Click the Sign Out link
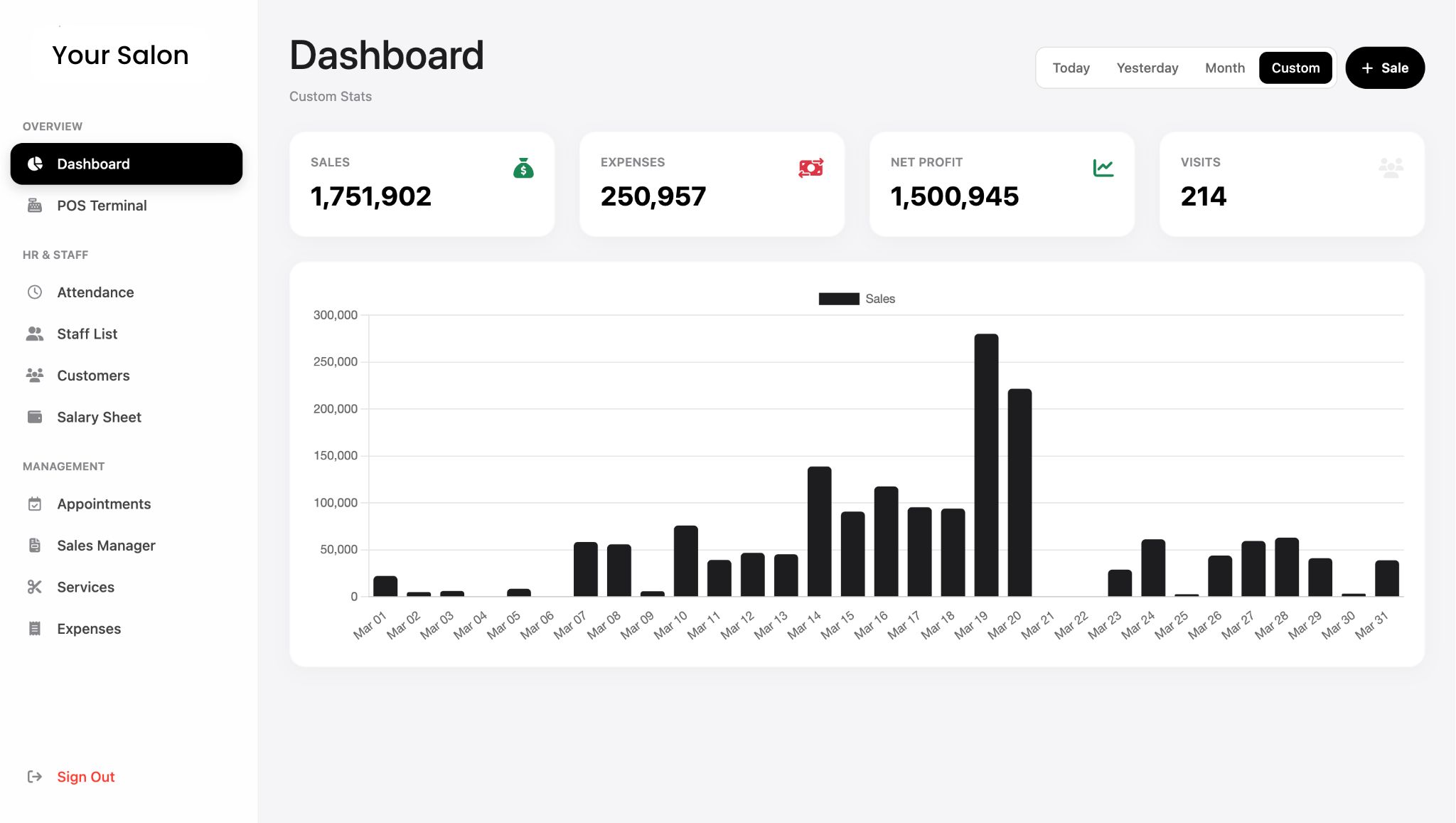1456x823 pixels. (x=85, y=776)
